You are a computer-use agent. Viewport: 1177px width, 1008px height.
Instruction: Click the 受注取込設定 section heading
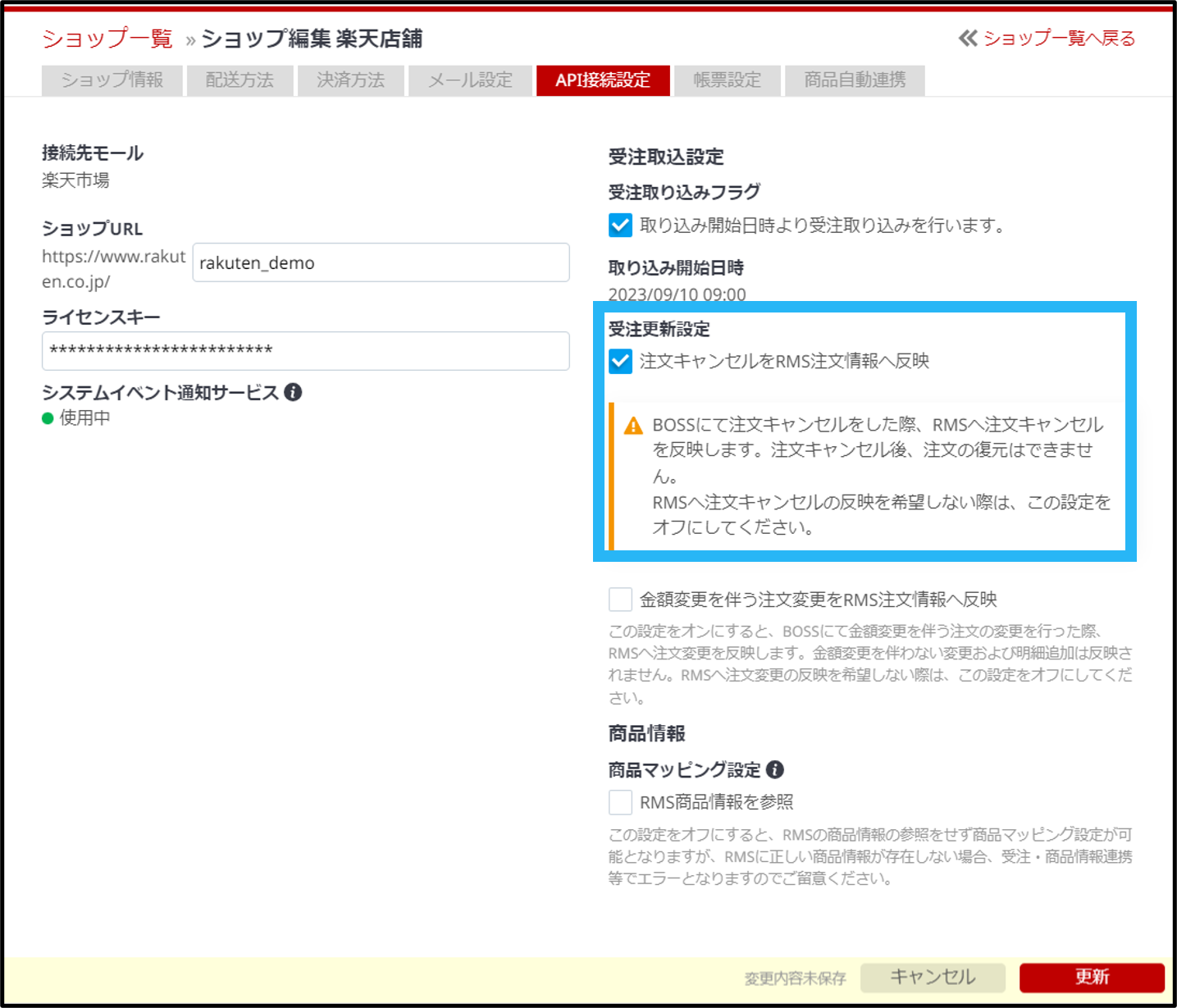[x=666, y=157]
